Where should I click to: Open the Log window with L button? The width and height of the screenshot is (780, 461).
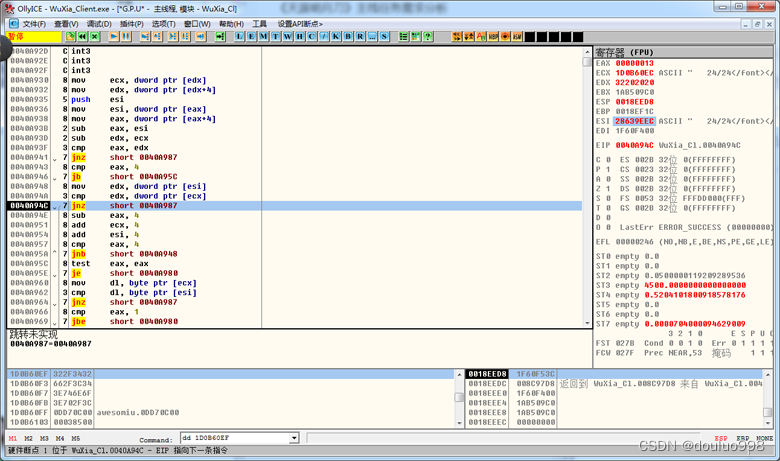[x=240, y=36]
